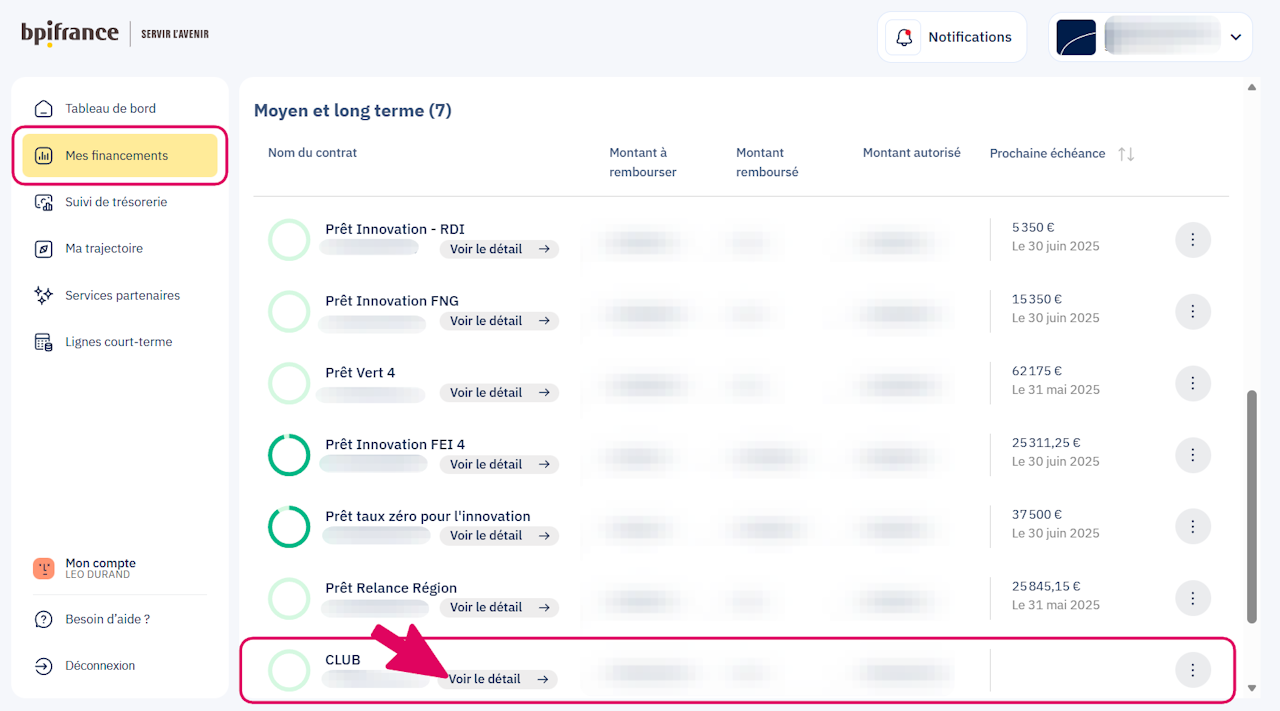The height and width of the screenshot is (711, 1280).
Task: Click the Déconnexion logout icon
Action: (43, 666)
